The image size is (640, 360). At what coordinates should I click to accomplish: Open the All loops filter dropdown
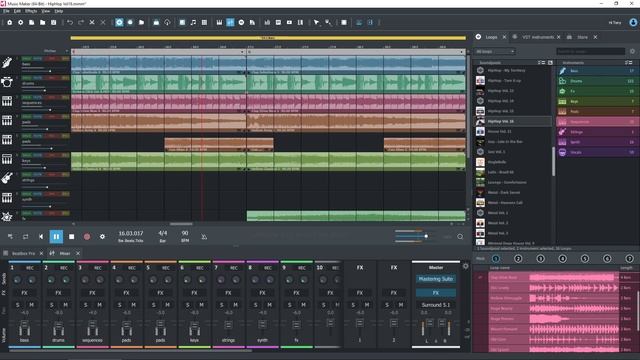495,51
